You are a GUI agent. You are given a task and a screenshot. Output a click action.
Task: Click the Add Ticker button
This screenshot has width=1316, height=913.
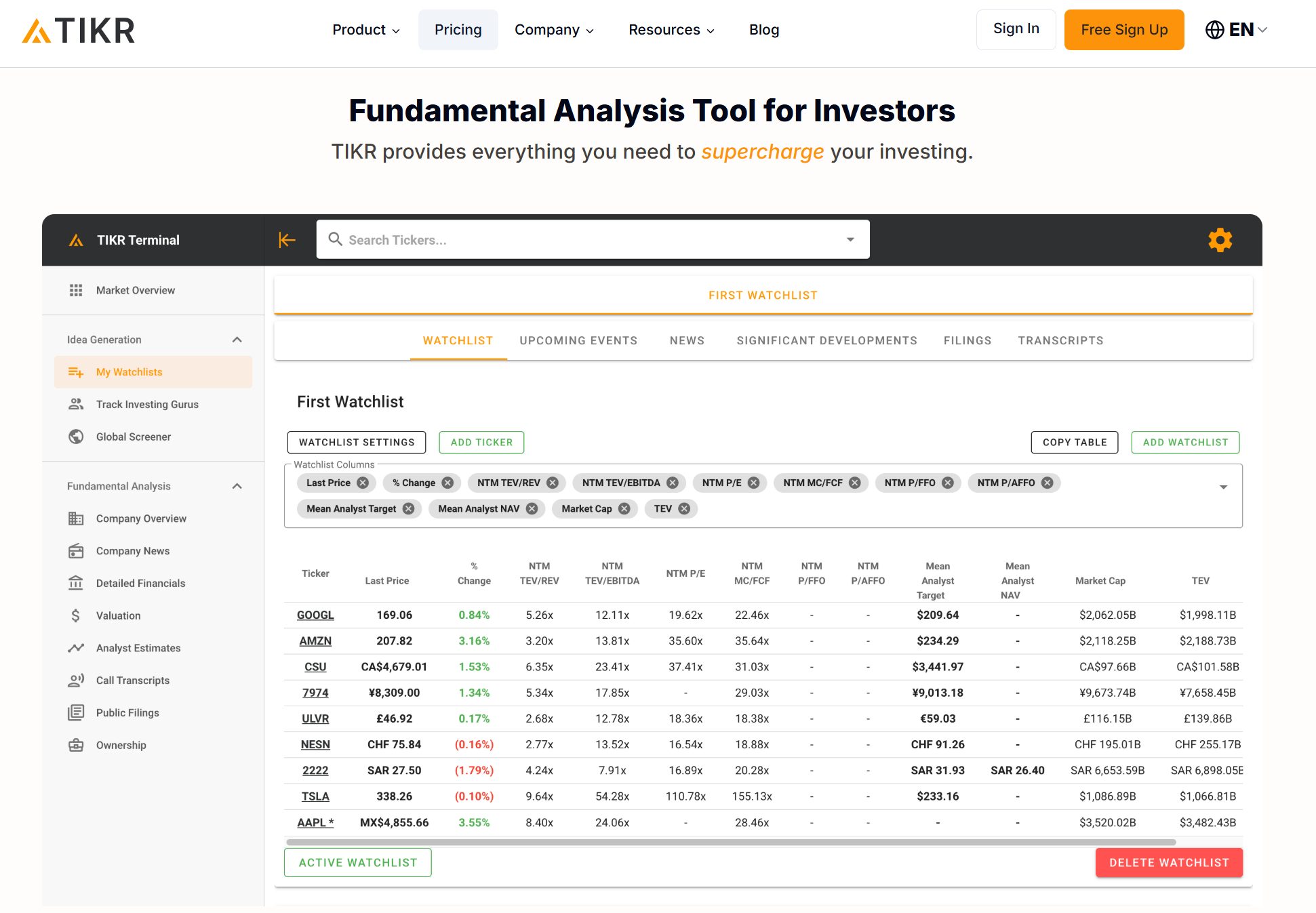481,443
